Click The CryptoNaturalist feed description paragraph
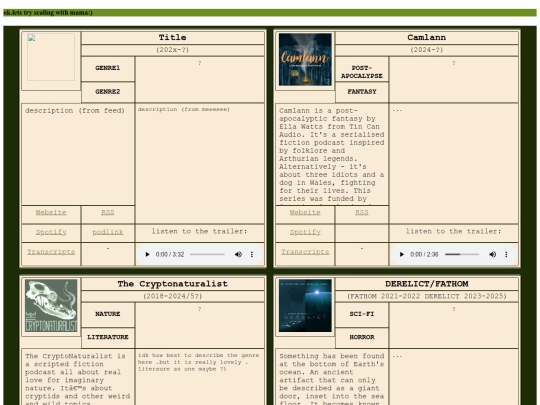540x405 pixels. pyautogui.click(x=77, y=379)
